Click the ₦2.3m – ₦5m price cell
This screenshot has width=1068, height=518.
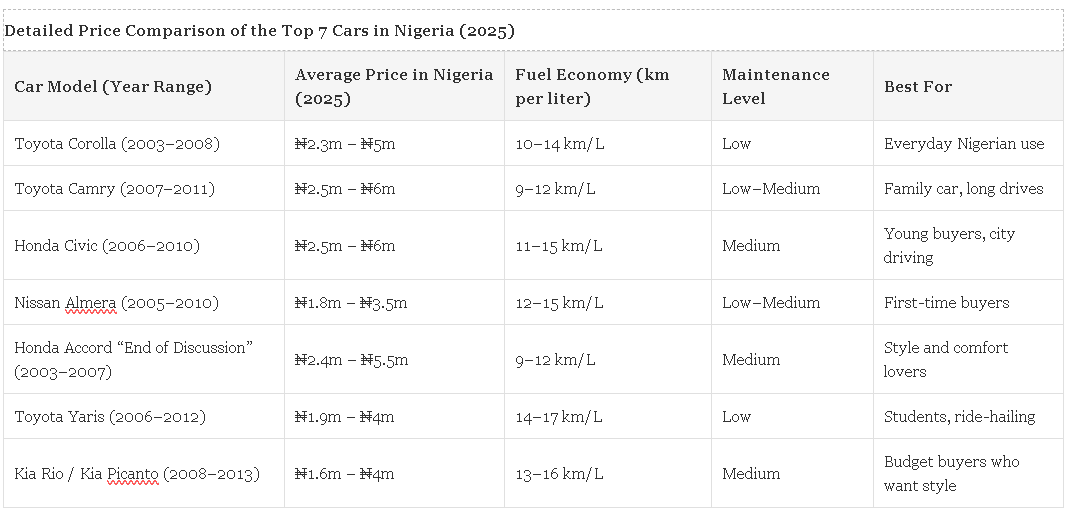pyautogui.click(x=345, y=144)
